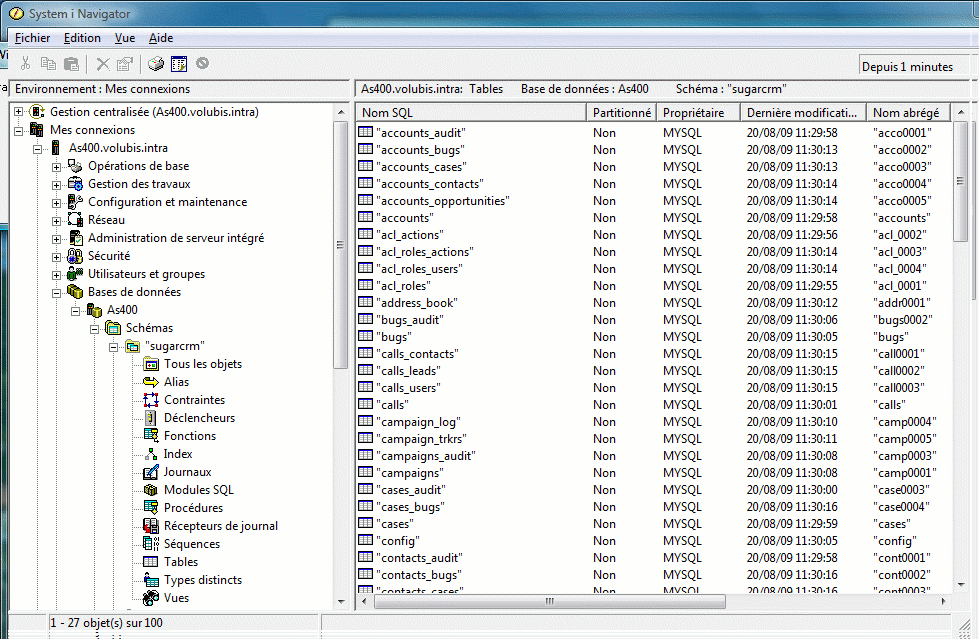Expand the Gestion centralisée node

pyautogui.click(x=19, y=112)
